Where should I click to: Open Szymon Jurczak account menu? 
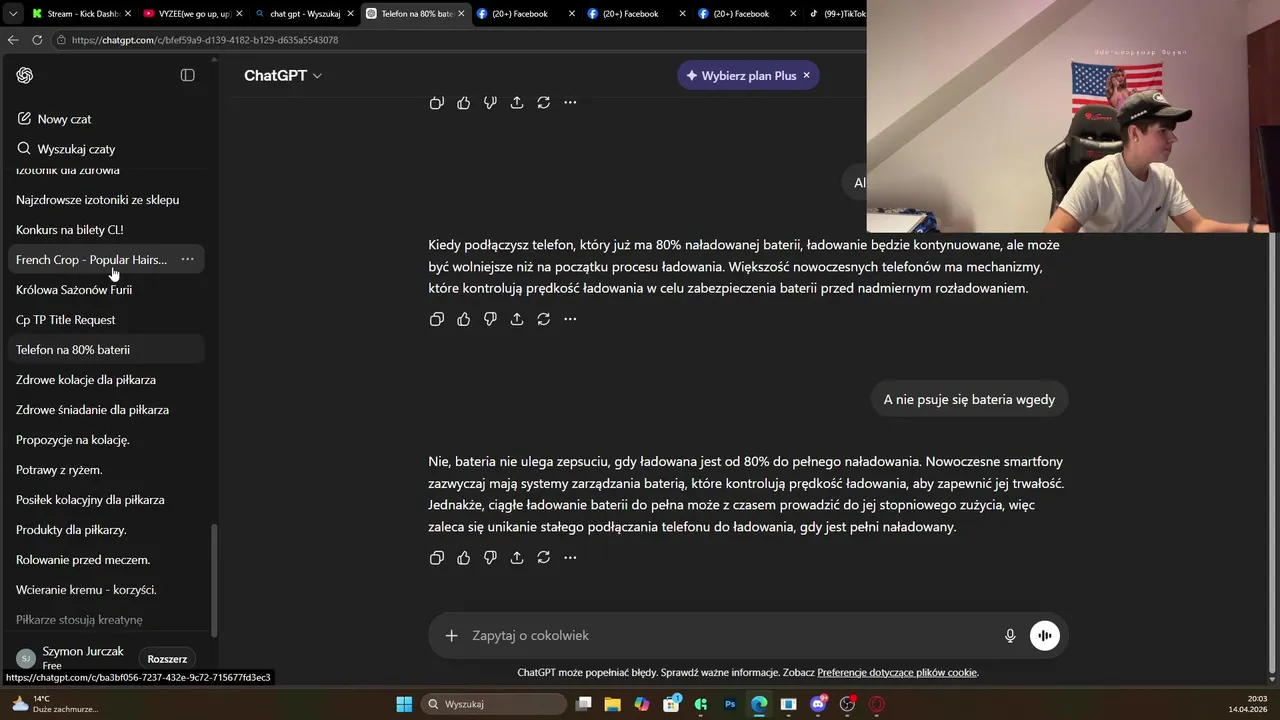click(70, 657)
